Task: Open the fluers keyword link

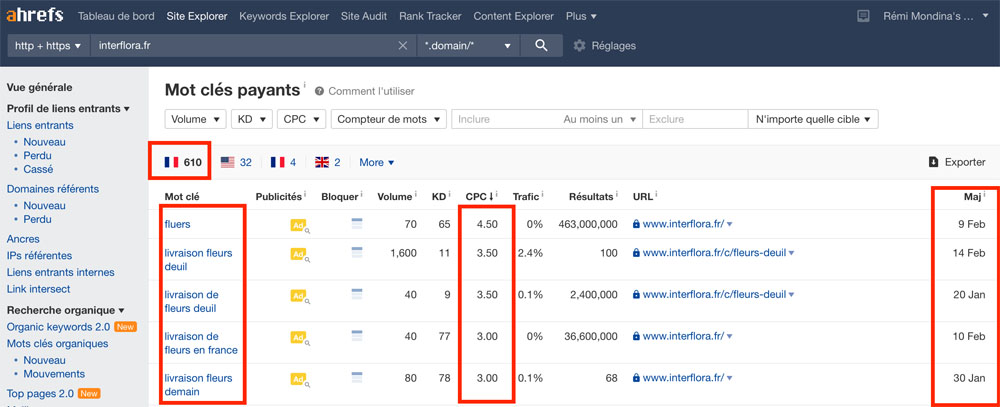Action: [x=177, y=225]
